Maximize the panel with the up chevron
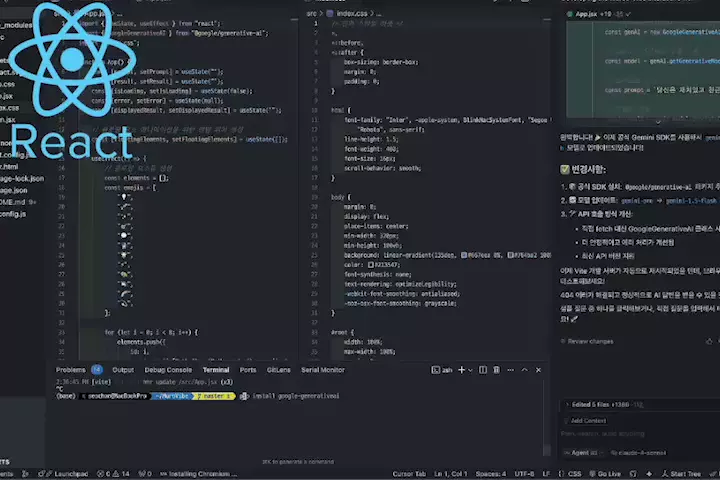The height and width of the screenshot is (480, 720). (524, 370)
